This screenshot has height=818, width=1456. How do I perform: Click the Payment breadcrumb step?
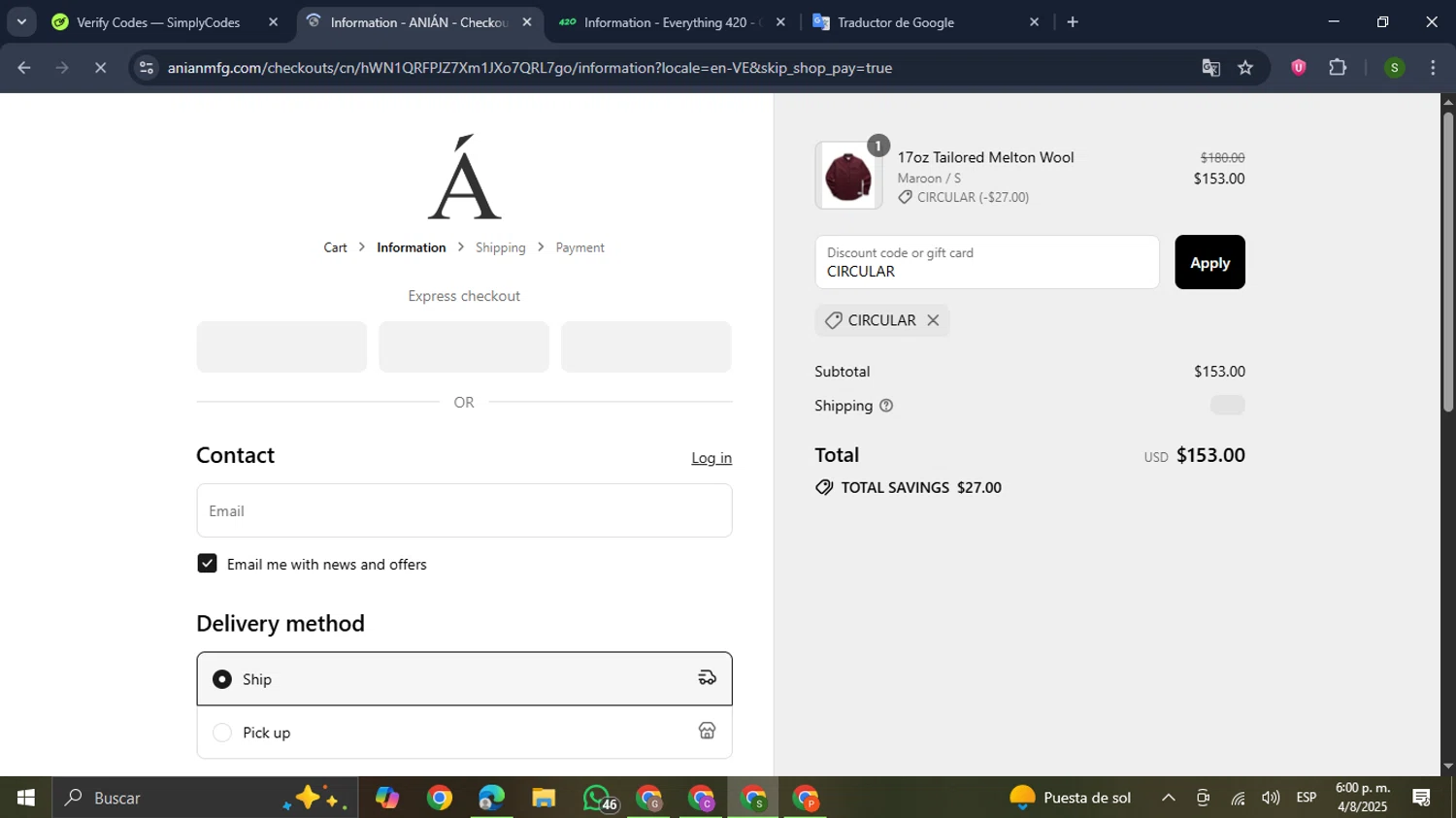click(x=579, y=247)
